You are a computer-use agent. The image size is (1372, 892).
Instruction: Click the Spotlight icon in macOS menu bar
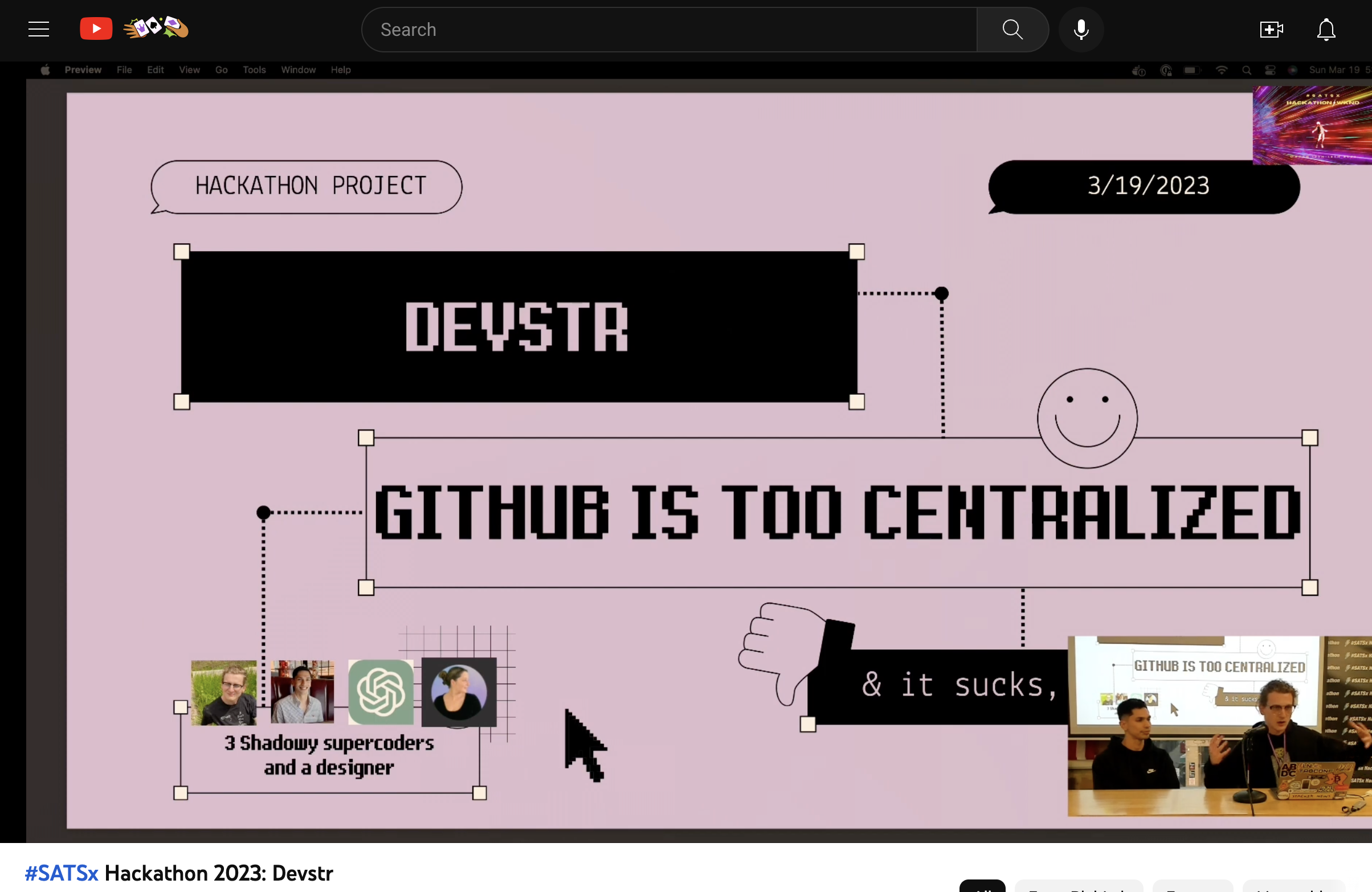coord(1246,70)
